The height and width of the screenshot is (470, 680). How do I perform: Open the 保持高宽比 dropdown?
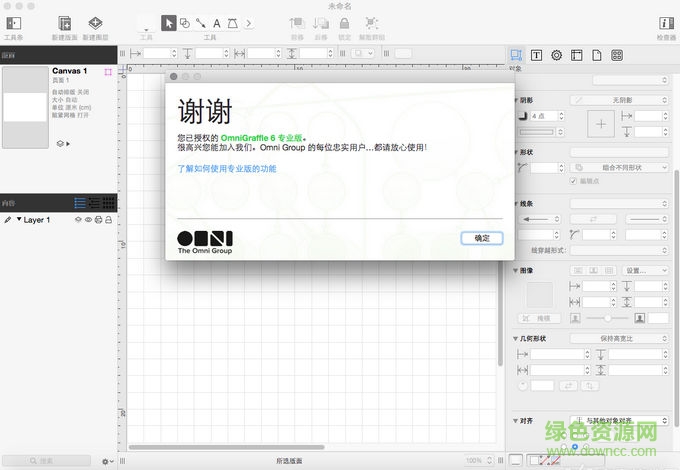click(x=619, y=339)
